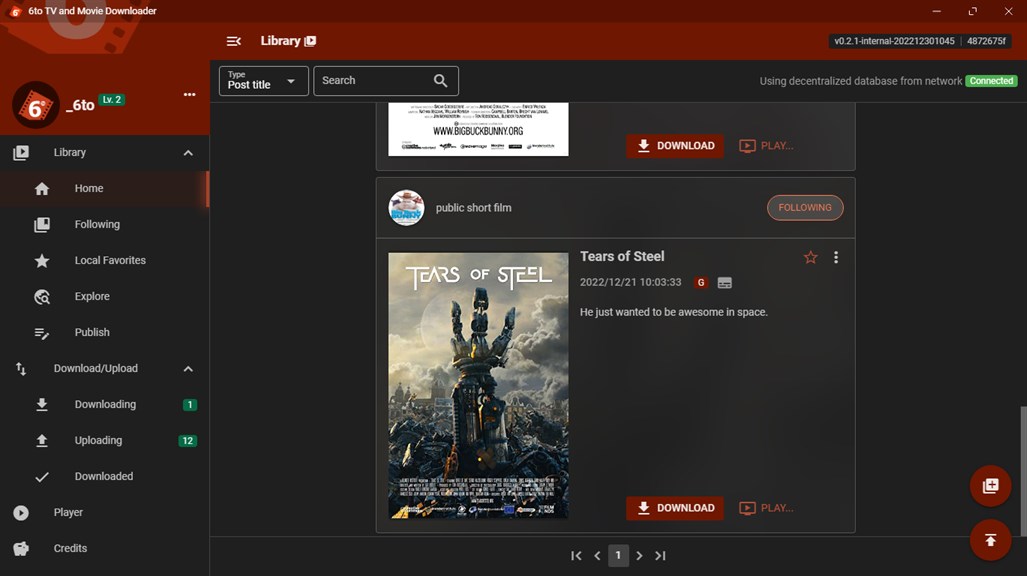Open Following in the sidebar
This screenshot has width=1027, height=576.
coord(104,225)
